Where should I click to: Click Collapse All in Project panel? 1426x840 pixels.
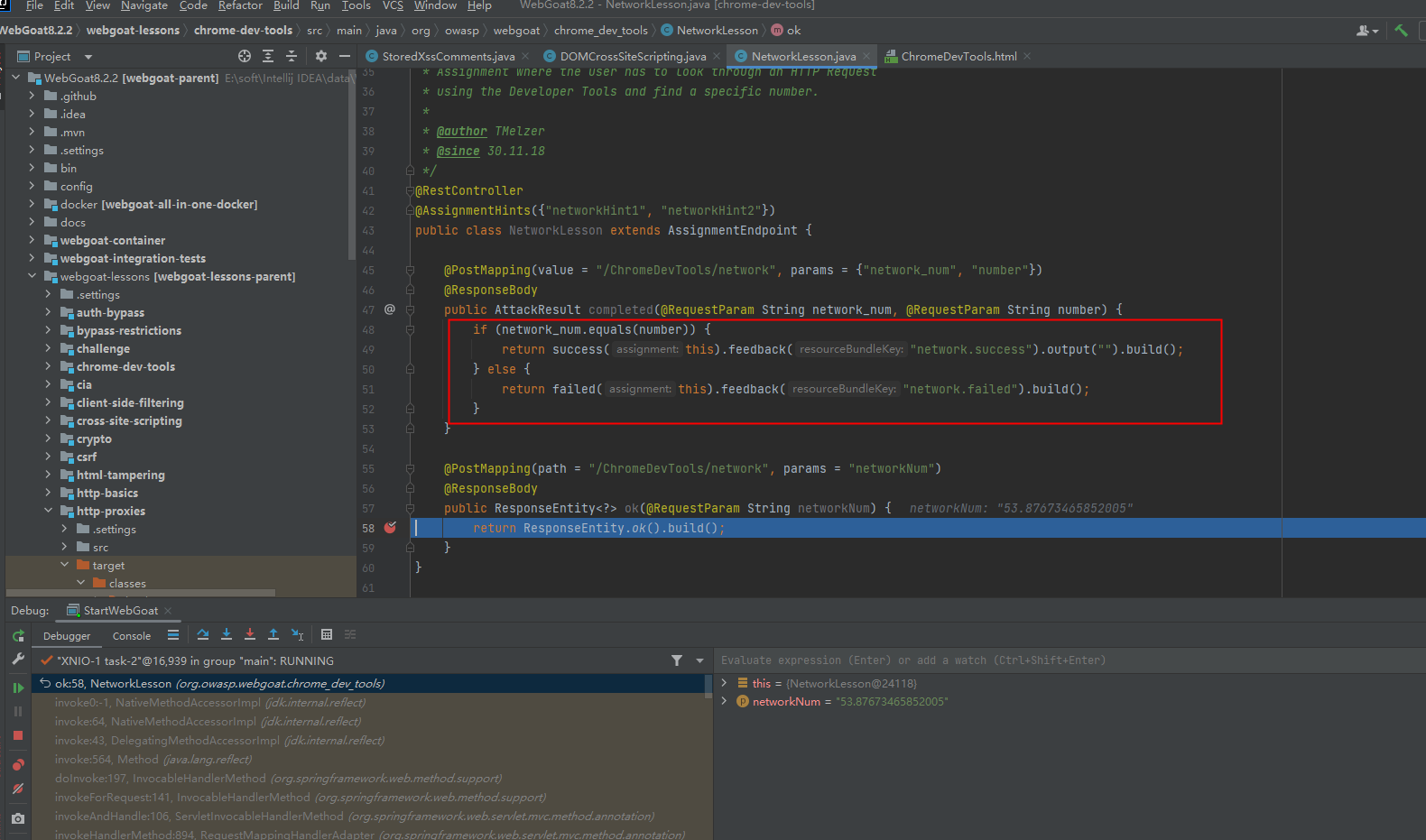(292, 56)
